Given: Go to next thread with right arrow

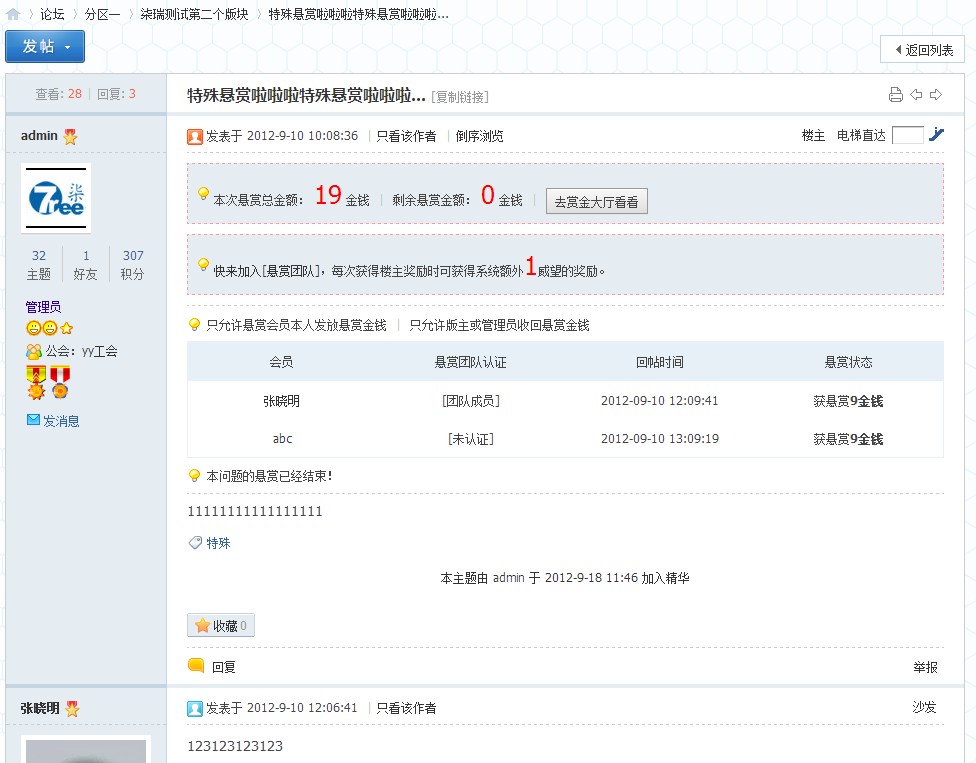Looking at the screenshot, I should (936, 95).
